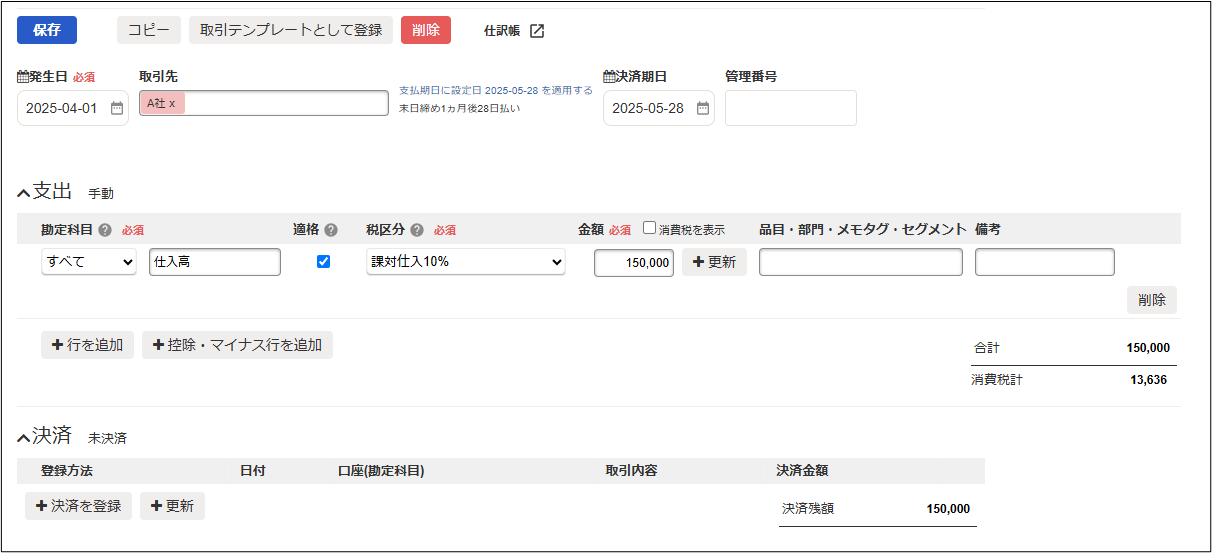Enable the 消費税を表示 checkbox
The width and height of the screenshot is (1212, 553).
coord(650,228)
